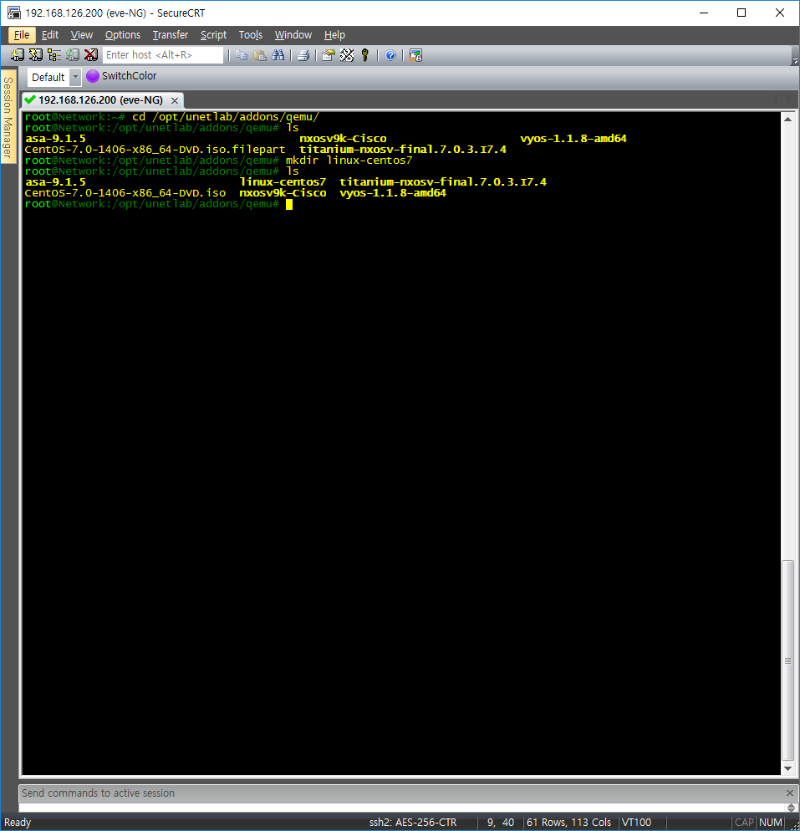Click the mkdir linux-centos7 command text
The height and width of the screenshot is (831, 800).
click(349, 160)
